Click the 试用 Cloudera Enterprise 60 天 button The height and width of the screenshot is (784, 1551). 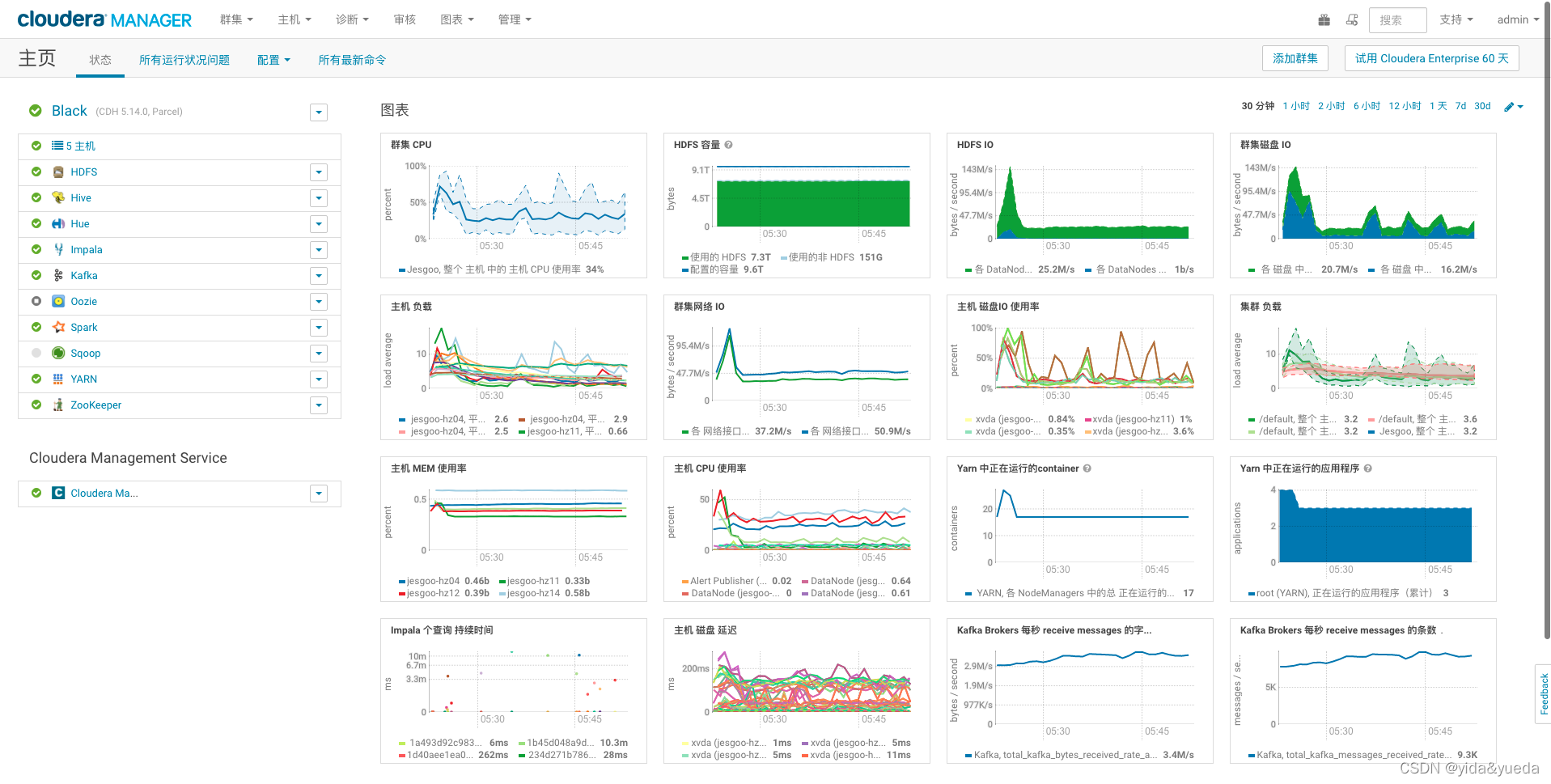pyautogui.click(x=1432, y=58)
